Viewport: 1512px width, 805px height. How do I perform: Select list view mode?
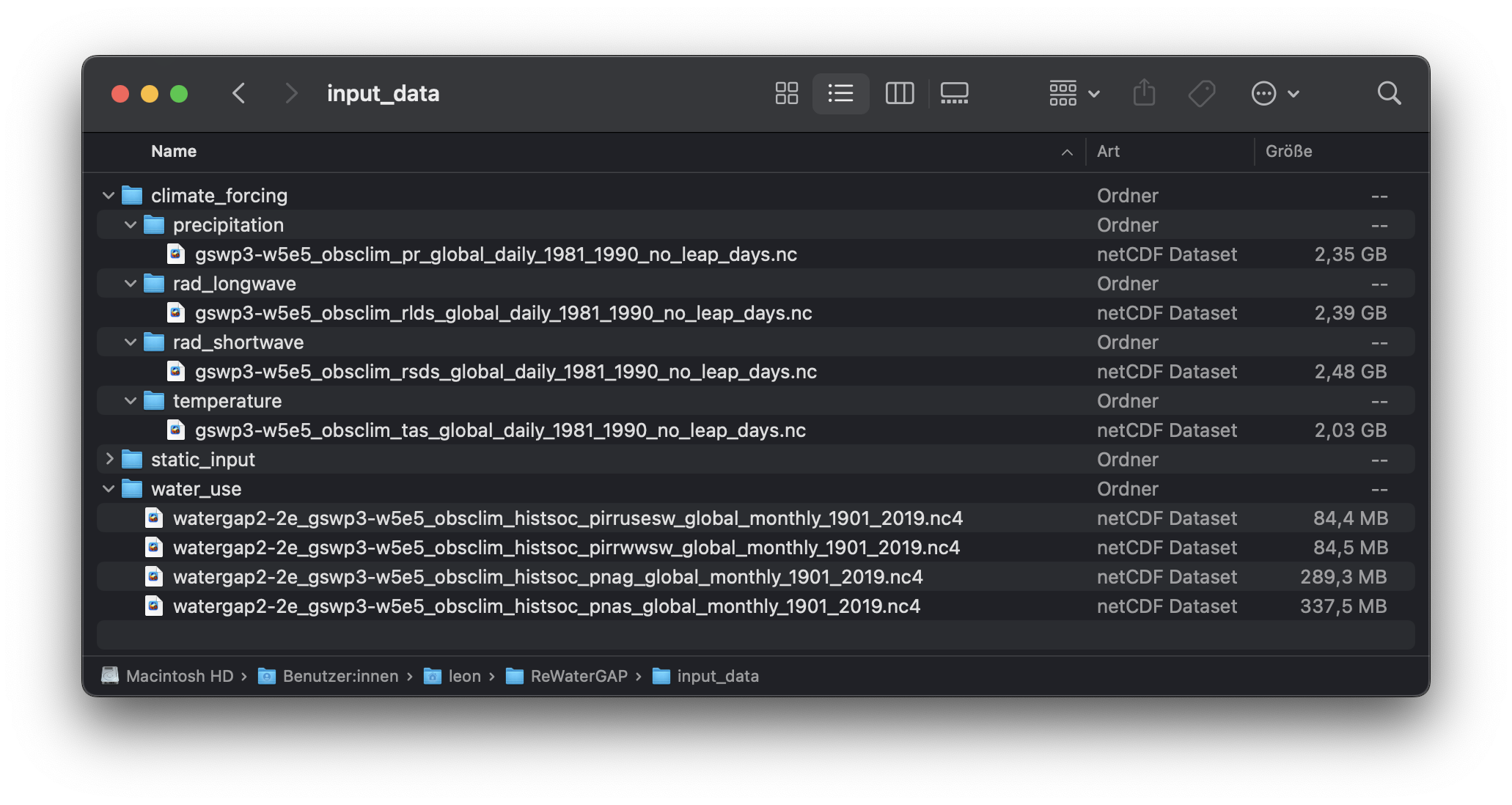[840, 93]
